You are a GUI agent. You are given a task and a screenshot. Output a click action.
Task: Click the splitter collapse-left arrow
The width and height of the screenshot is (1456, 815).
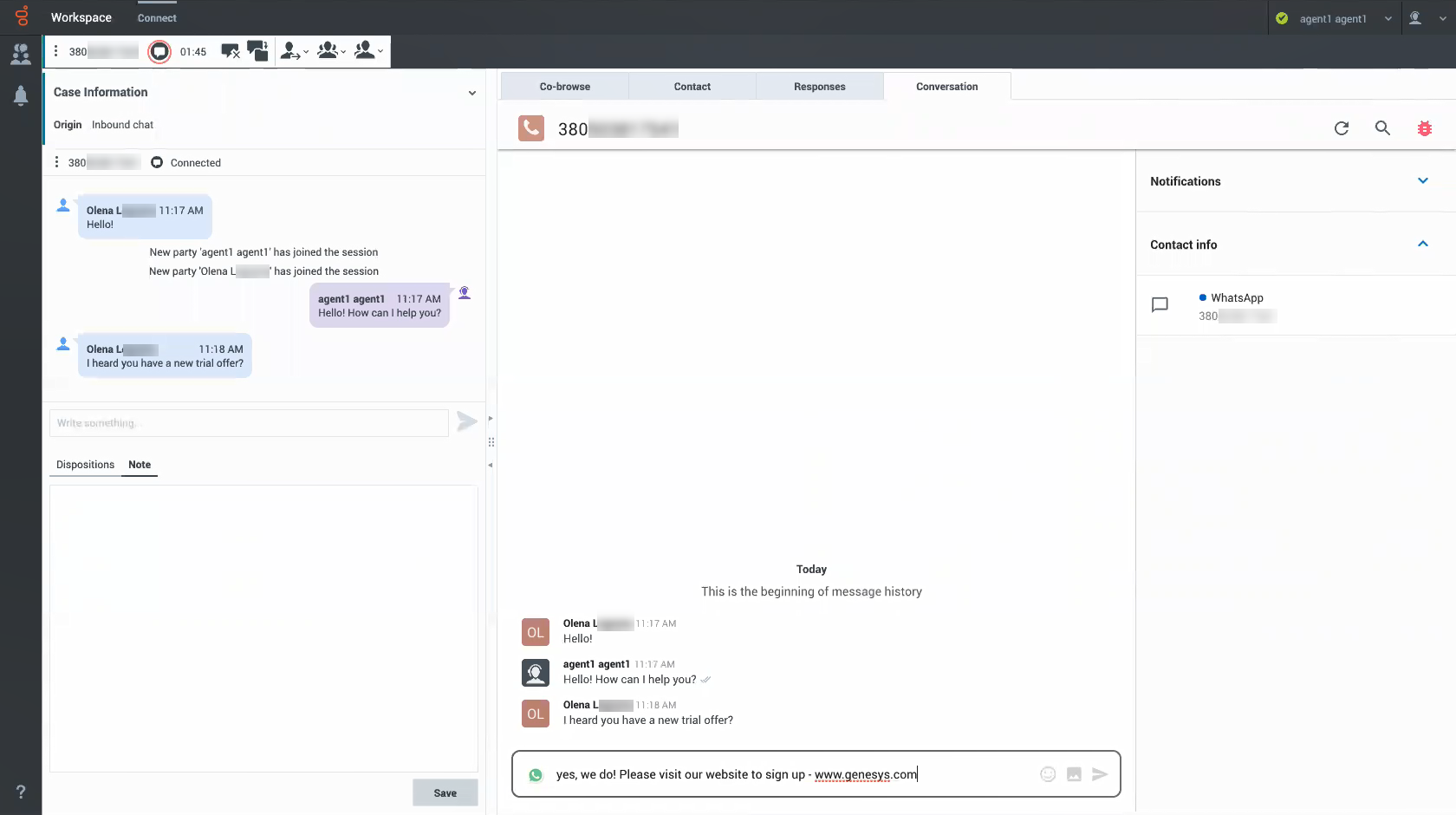491,466
